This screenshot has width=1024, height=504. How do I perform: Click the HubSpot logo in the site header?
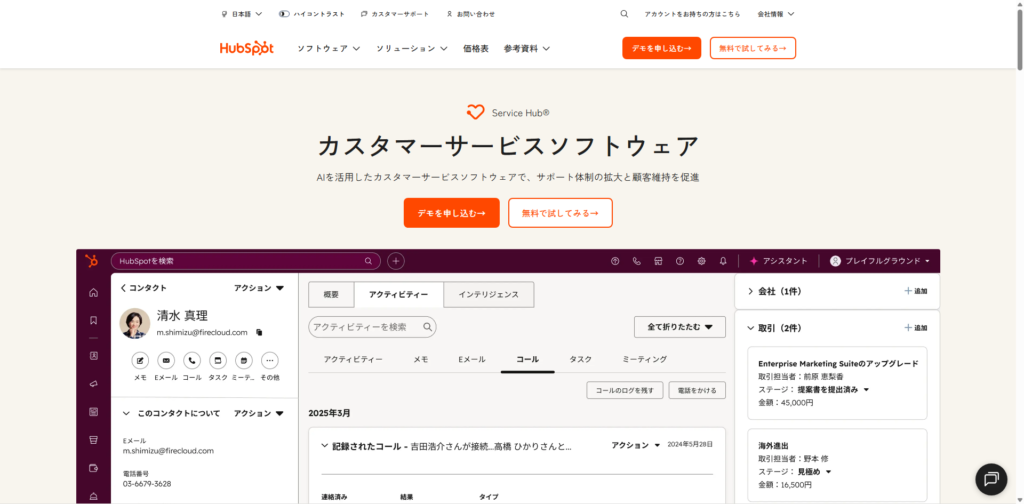[246, 48]
